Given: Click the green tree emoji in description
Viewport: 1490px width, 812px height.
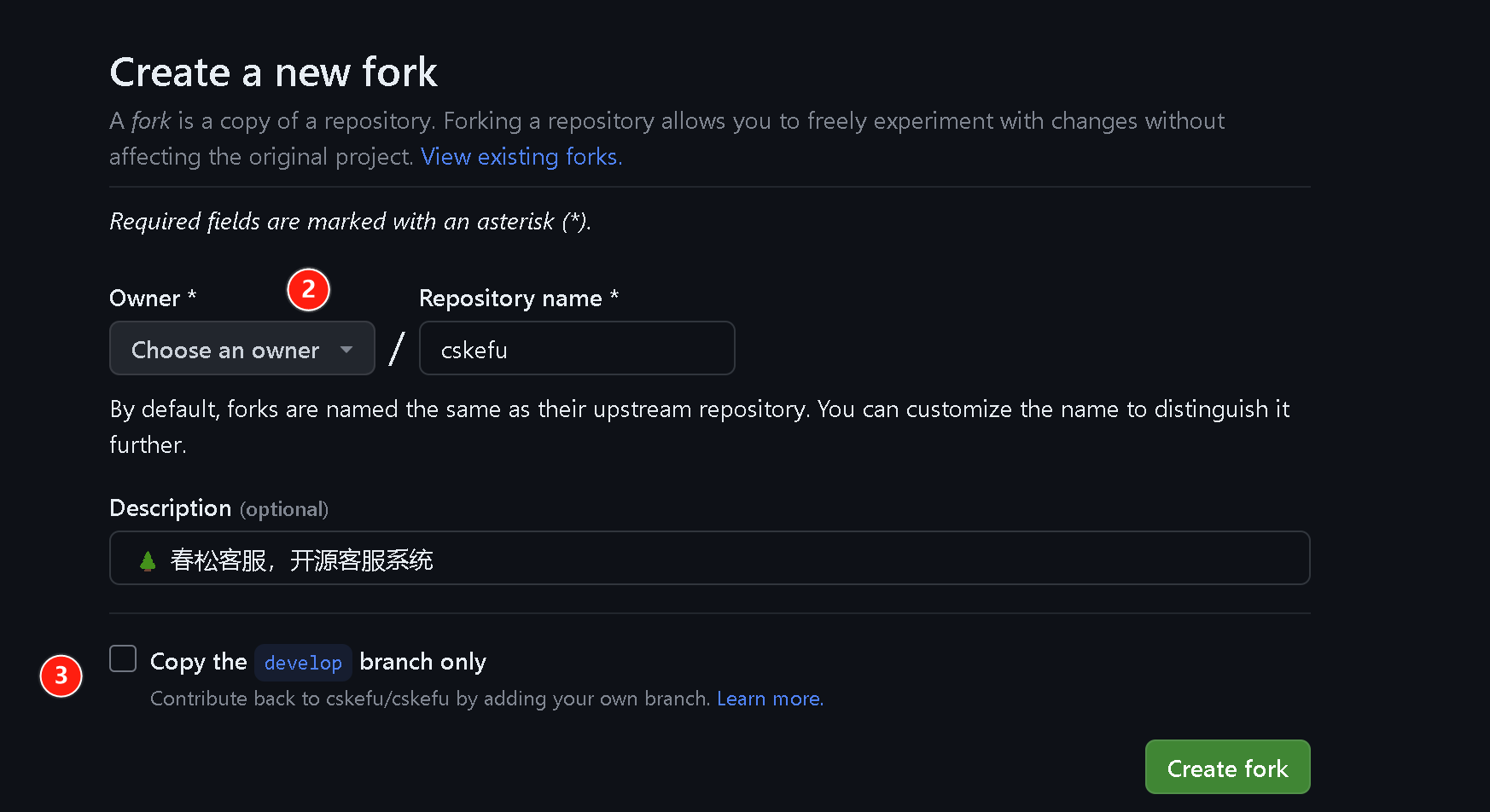Looking at the screenshot, I should pos(148,560).
